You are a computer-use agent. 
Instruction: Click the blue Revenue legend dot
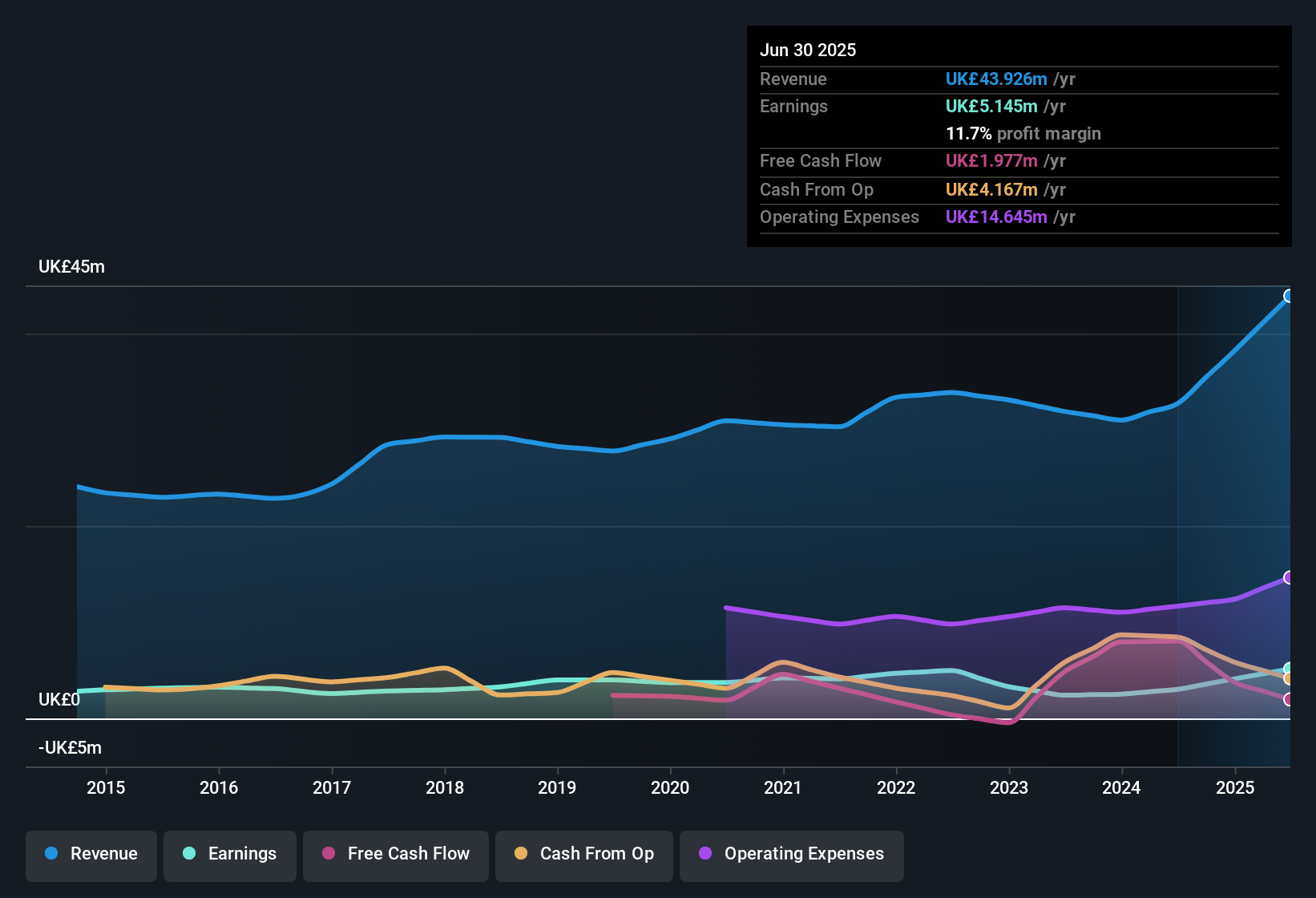[51, 854]
